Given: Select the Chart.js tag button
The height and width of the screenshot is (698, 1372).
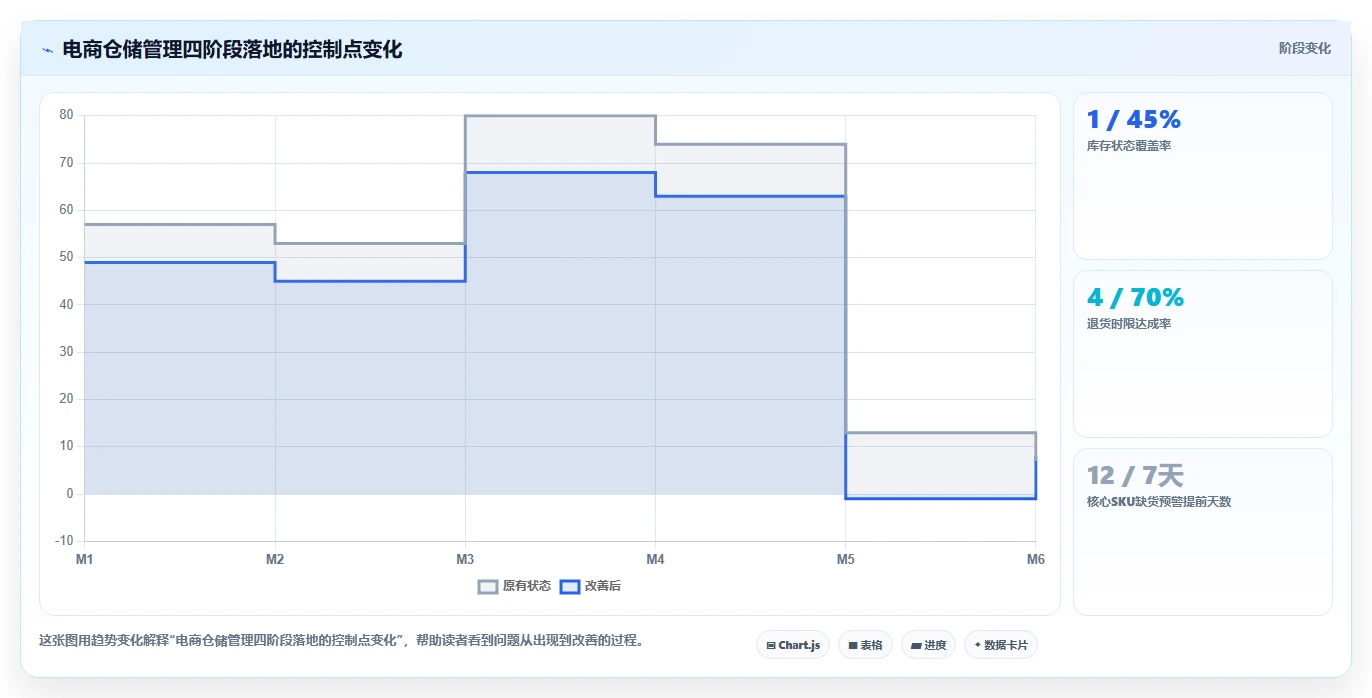Looking at the screenshot, I should (793, 645).
